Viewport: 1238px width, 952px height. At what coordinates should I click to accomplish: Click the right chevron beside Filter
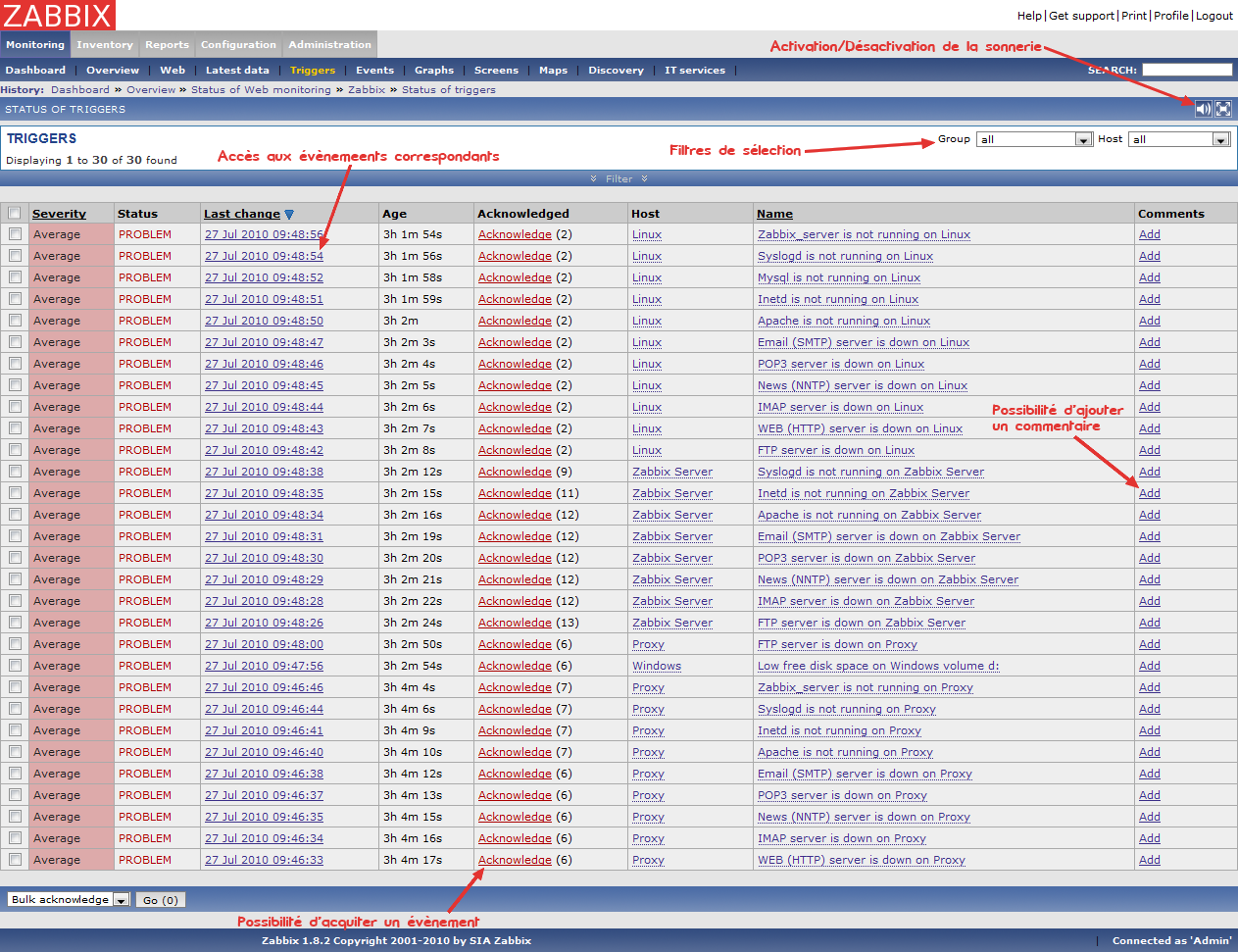[x=644, y=178]
